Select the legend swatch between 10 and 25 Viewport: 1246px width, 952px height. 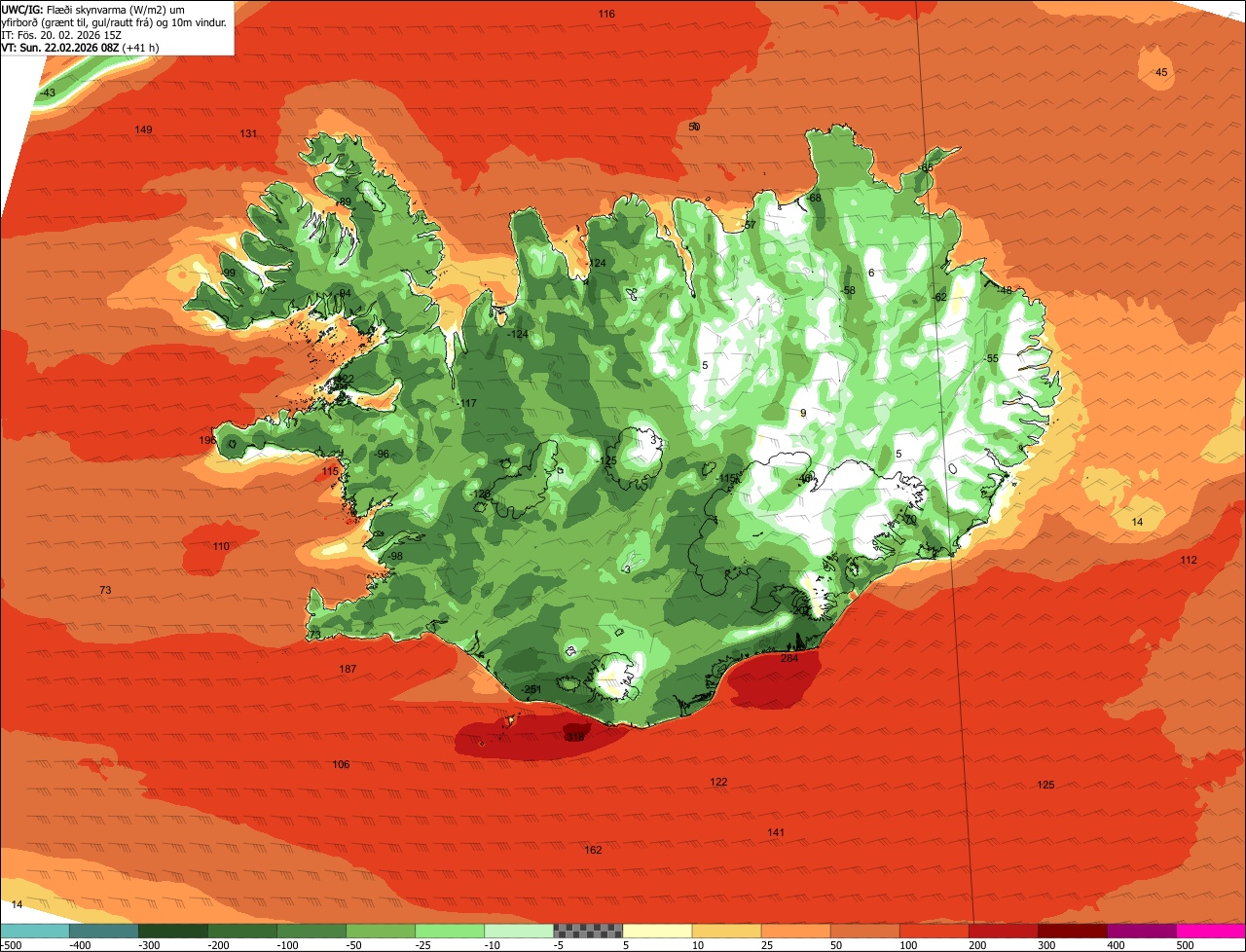[726, 931]
